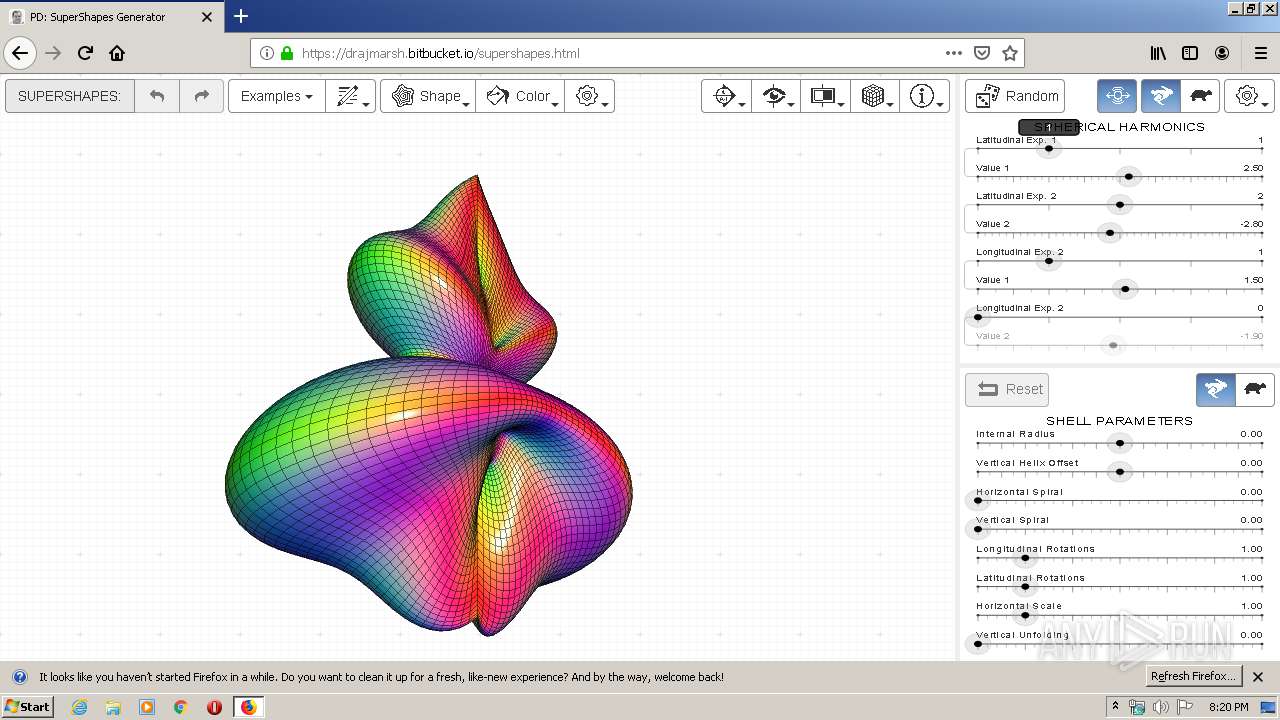Click the Vertical Unfolding slider handle
Image resolution: width=1280 pixels, height=720 pixels.
coord(978,644)
